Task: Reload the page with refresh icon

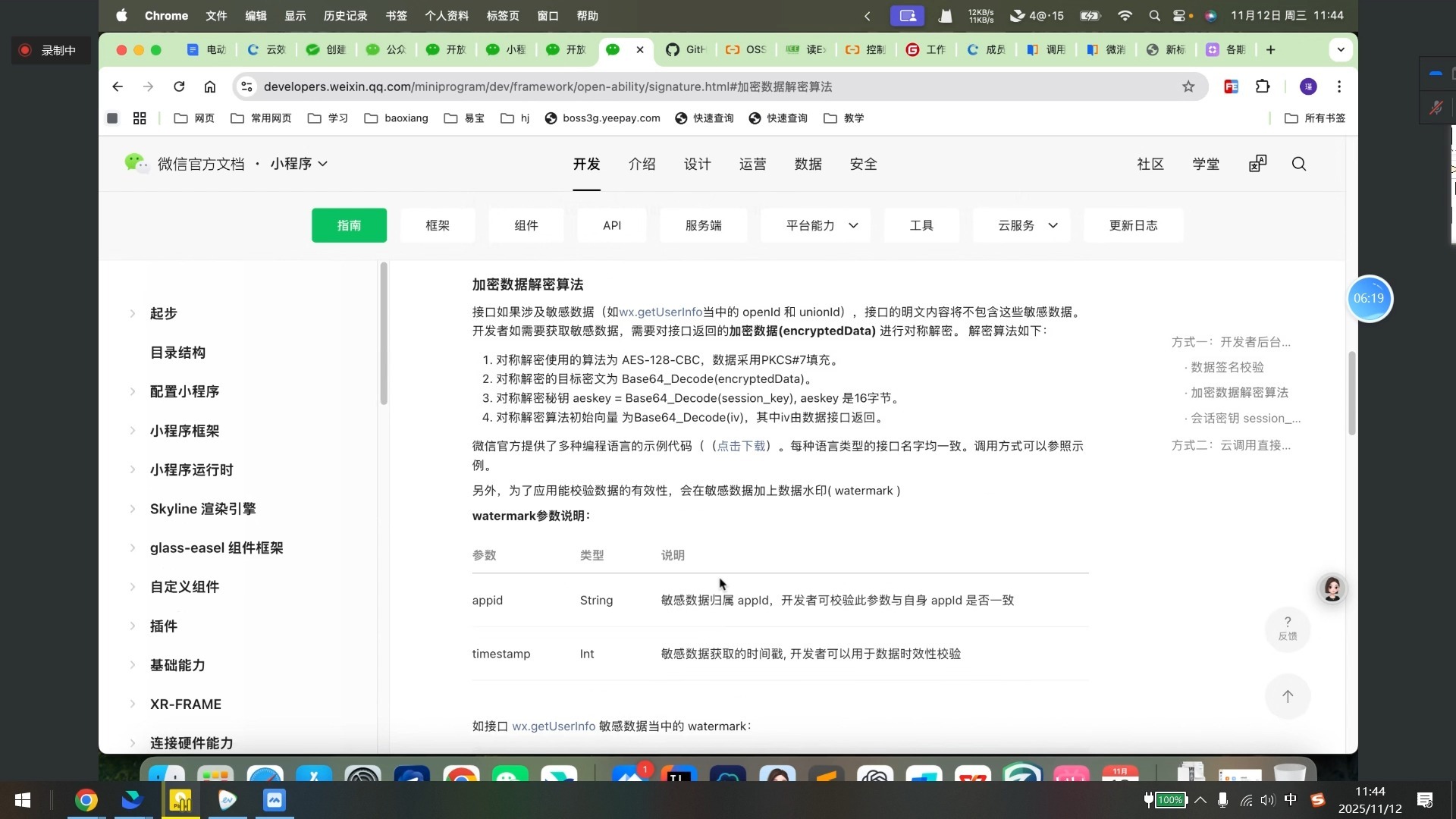Action: point(179,86)
